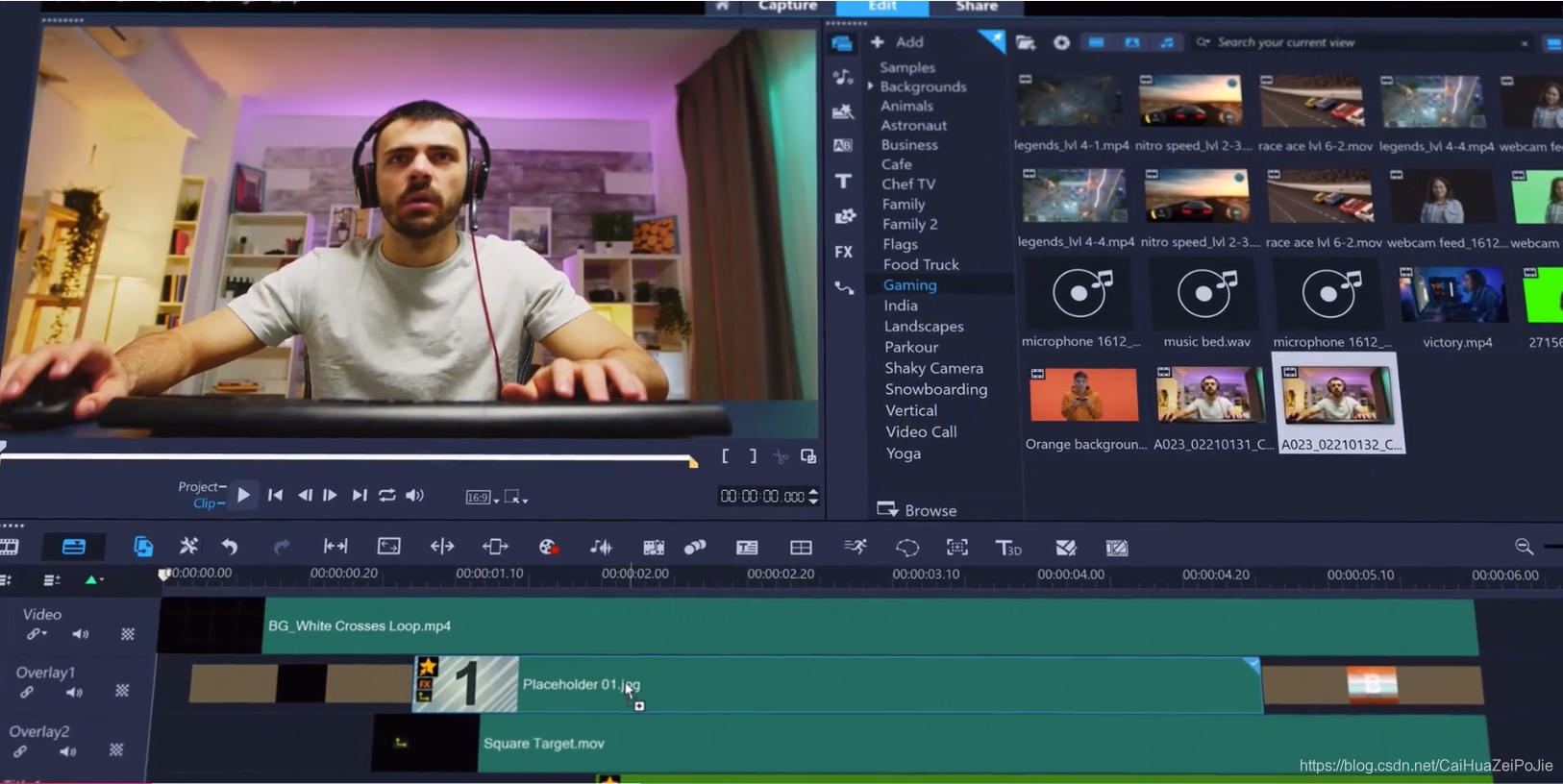Viewport: 1563px width, 784px height.
Task: Open the Transitions (AB) library icon
Action: [843, 145]
